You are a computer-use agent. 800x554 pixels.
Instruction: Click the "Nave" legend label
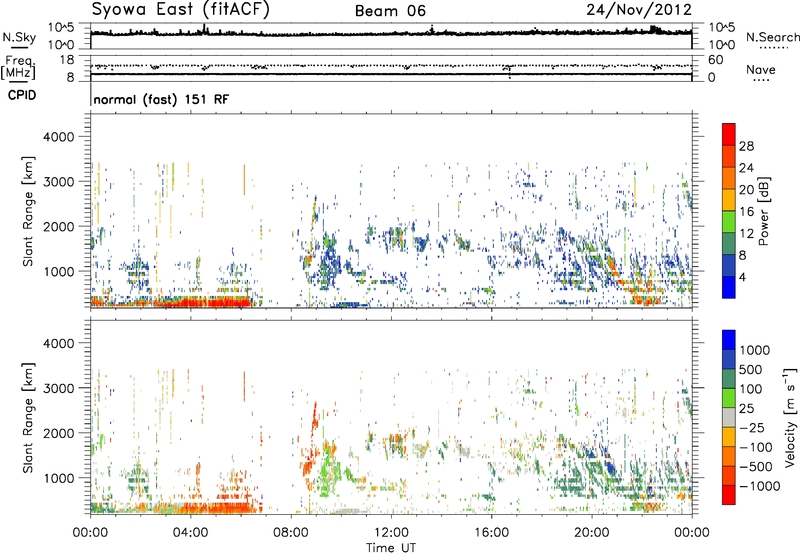pos(760,69)
